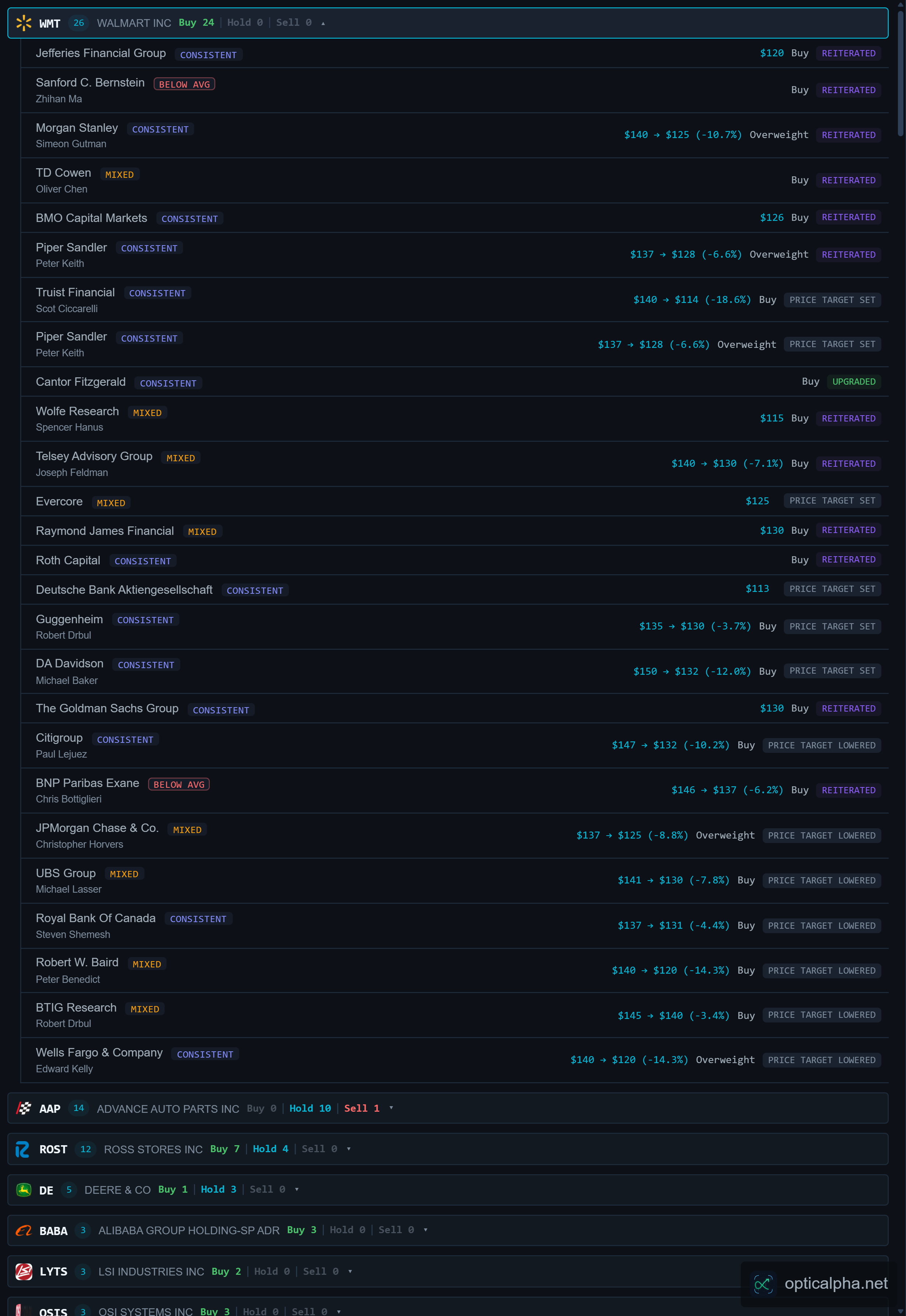Click Roth Capital firm name
Image resolution: width=906 pixels, height=1316 pixels.
coord(68,560)
